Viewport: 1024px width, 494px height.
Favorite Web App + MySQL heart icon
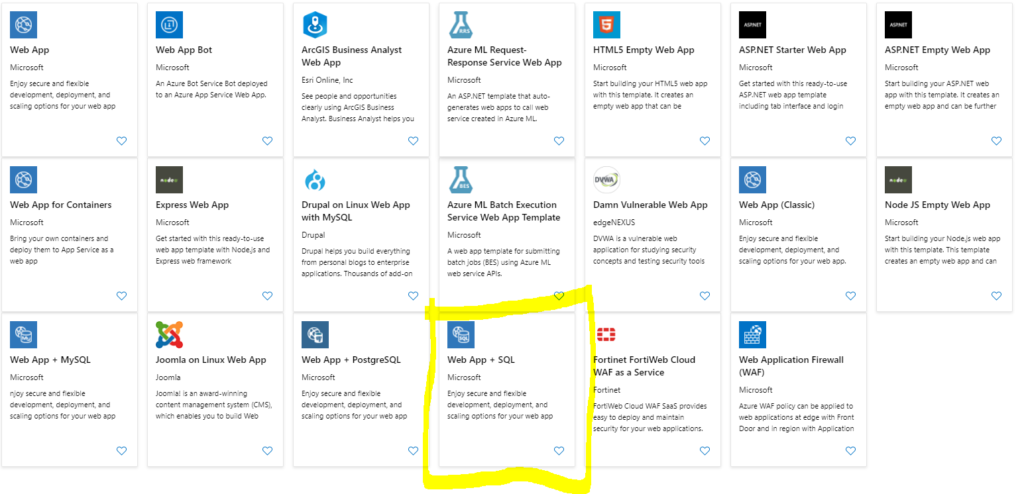tap(121, 450)
